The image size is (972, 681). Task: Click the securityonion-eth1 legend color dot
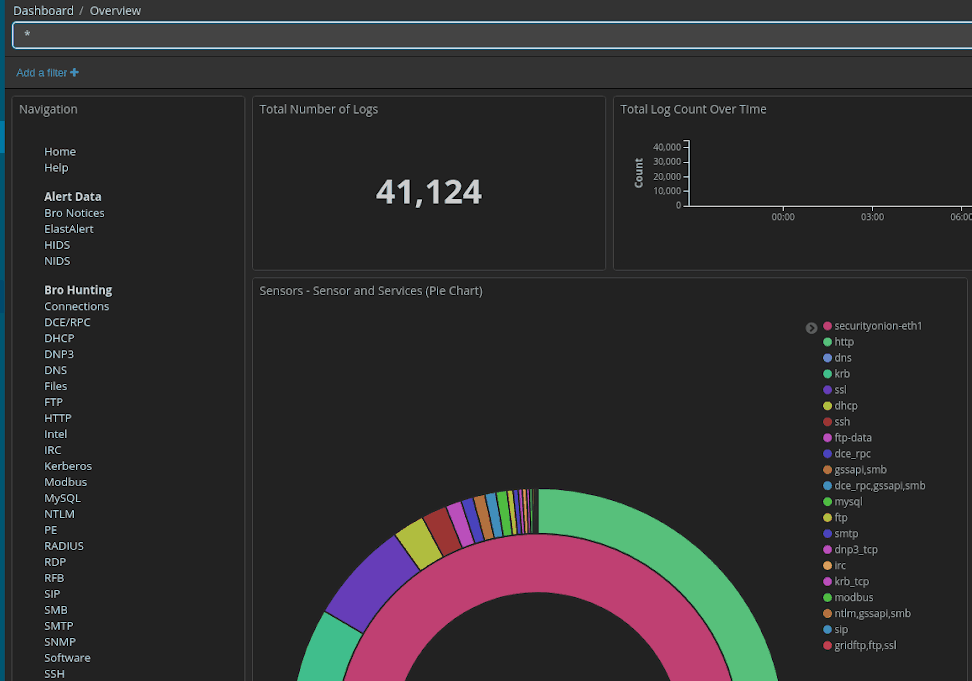point(827,326)
